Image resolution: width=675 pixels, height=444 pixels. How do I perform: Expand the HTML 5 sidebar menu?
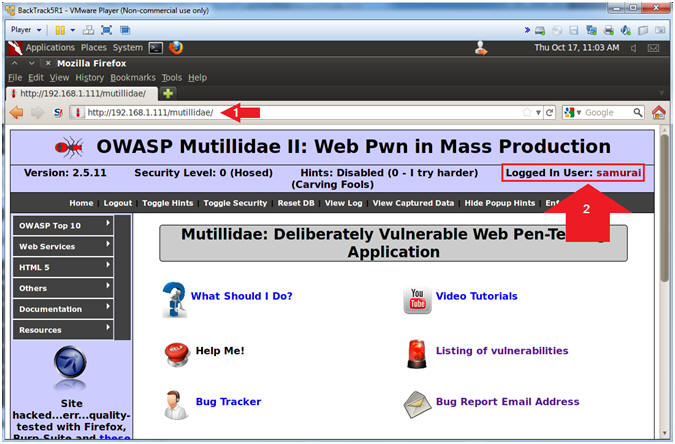pyautogui.click(x=63, y=267)
